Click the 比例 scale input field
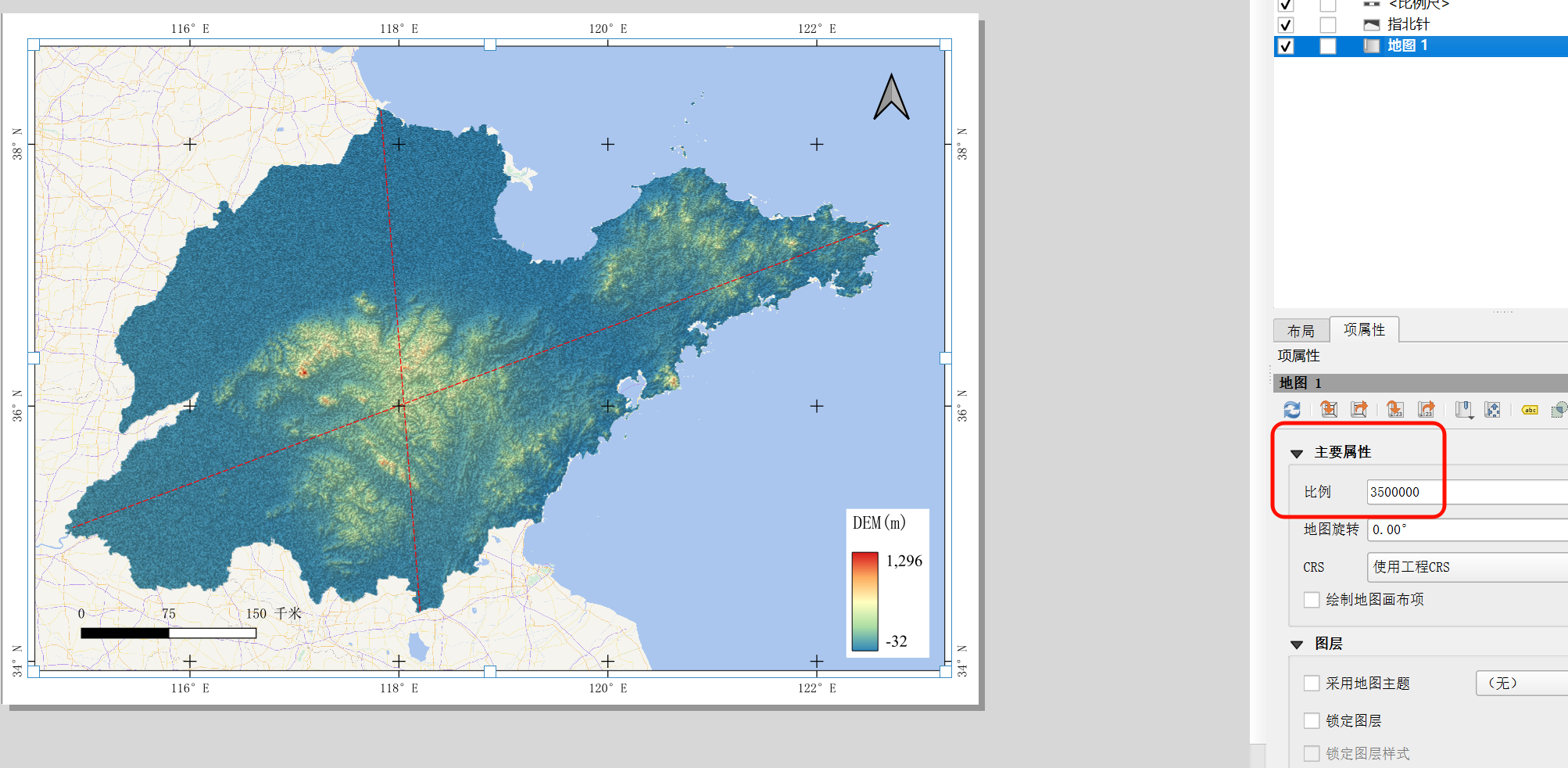 click(1467, 492)
